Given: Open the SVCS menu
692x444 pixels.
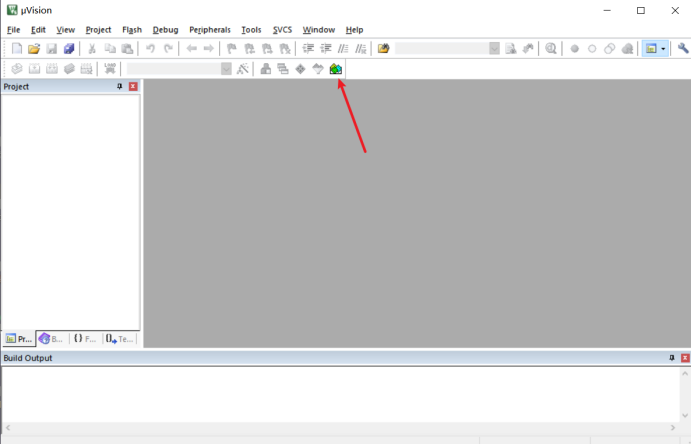Looking at the screenshot, I should pos(282,30).
